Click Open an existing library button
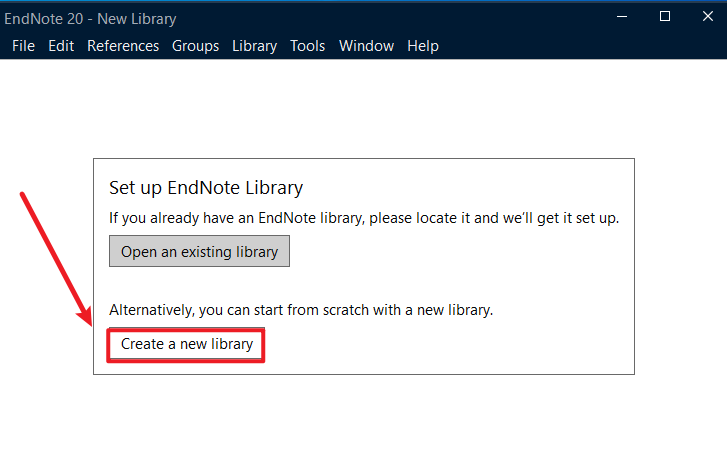 click(199, 251)
